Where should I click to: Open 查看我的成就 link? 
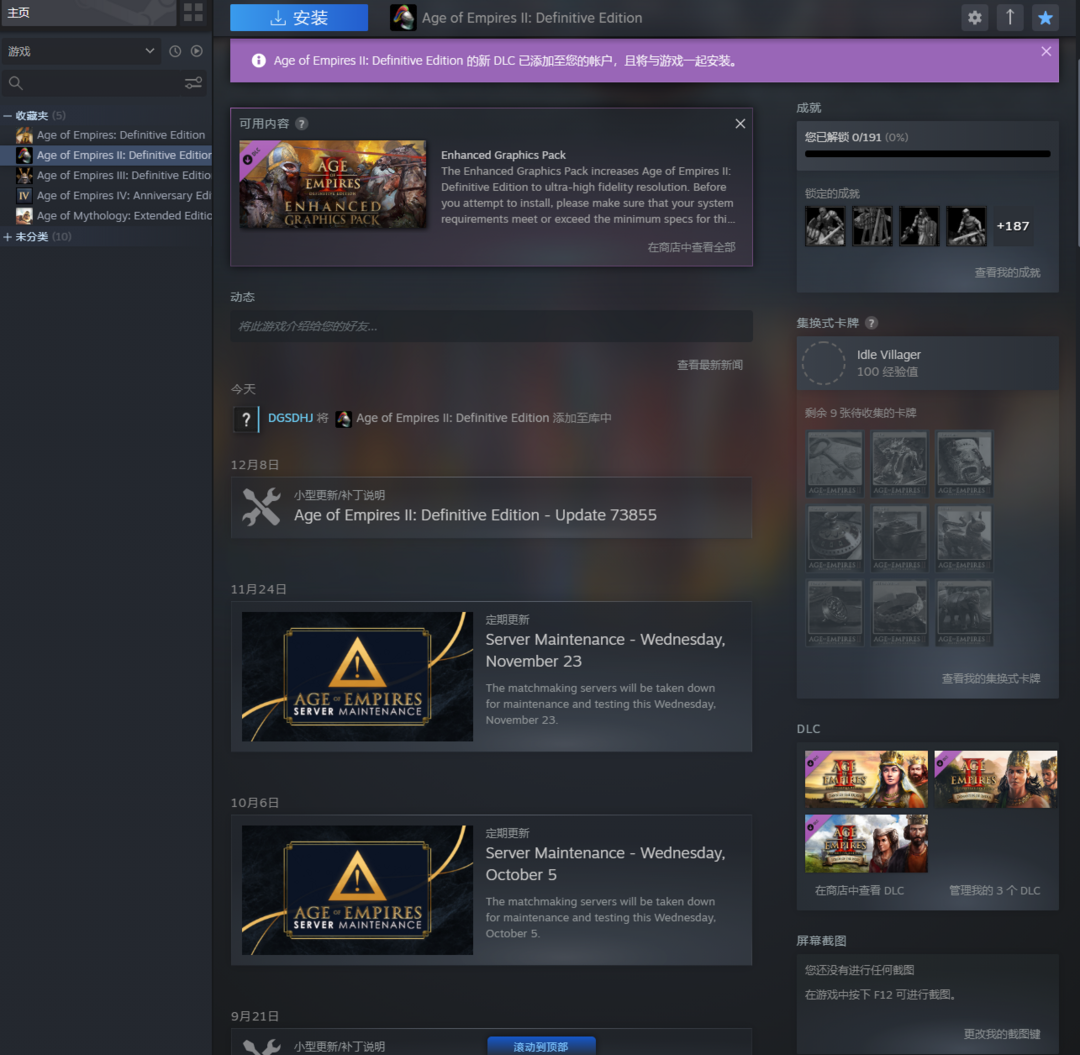1007,273
